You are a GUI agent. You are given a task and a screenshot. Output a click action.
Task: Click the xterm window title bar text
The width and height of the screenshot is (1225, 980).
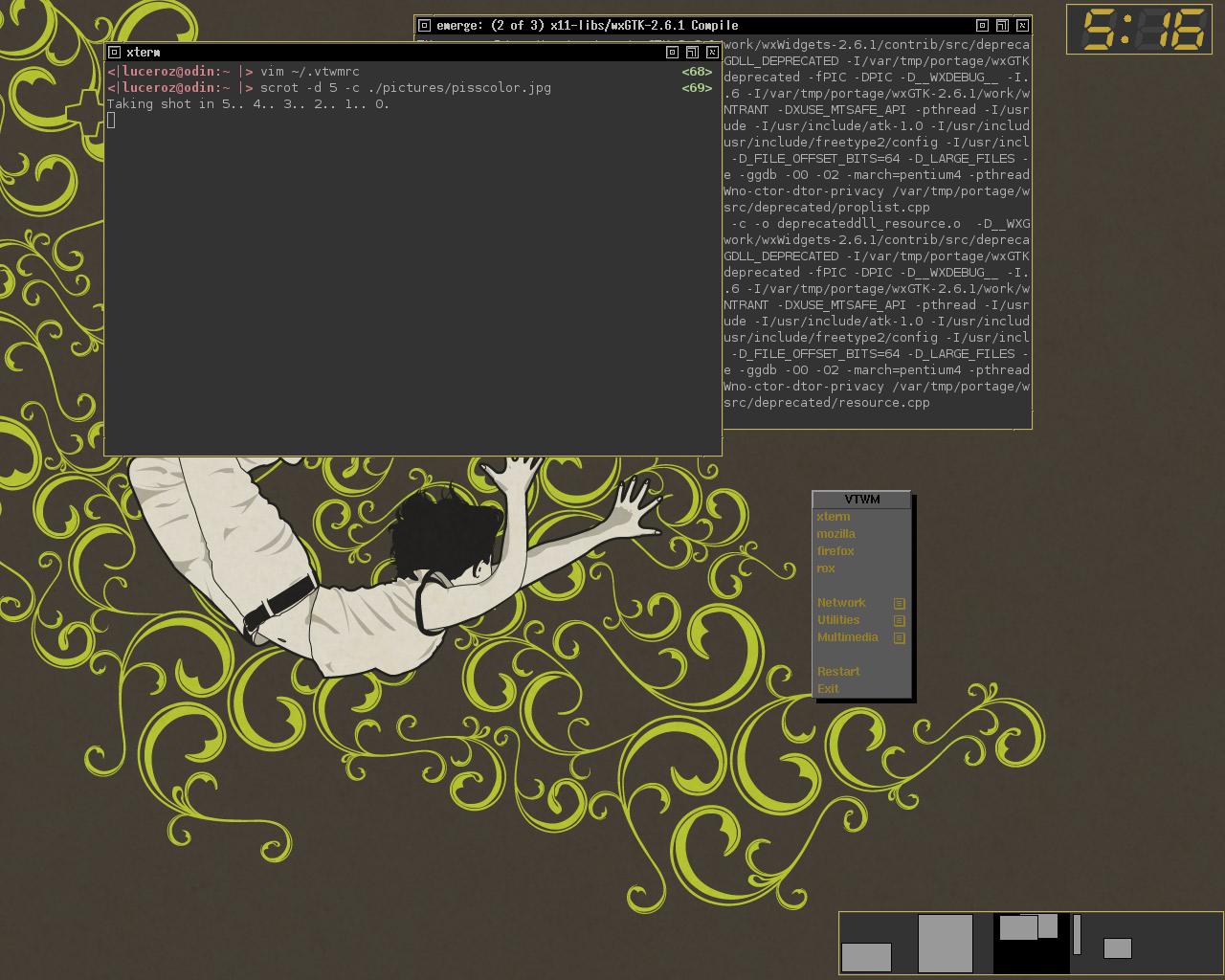coord(143,53)
